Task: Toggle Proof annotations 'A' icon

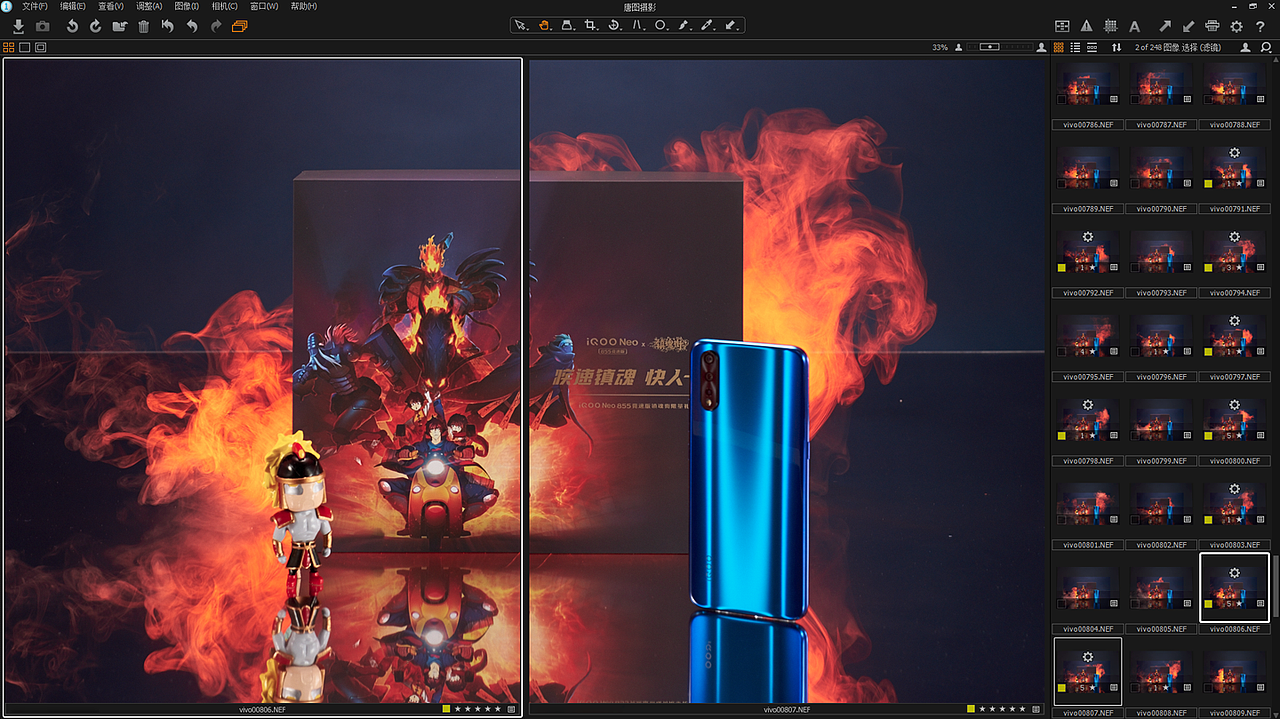Action: point(1134,26)
